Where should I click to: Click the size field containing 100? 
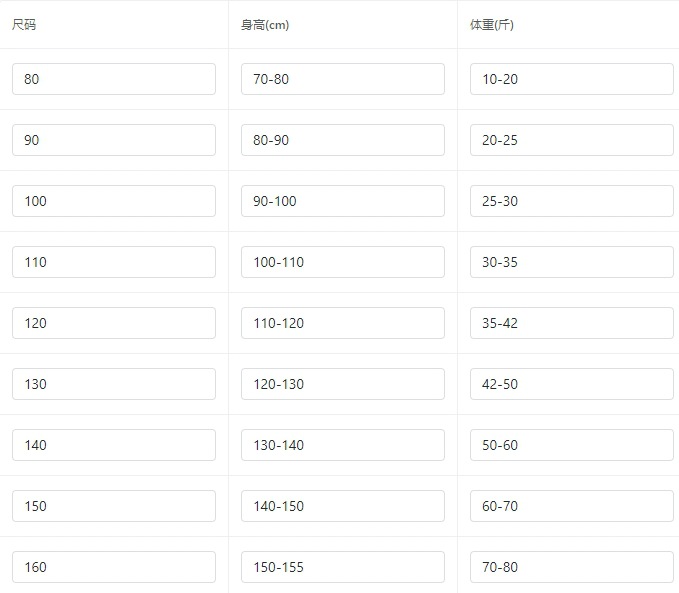pos(114,201)
